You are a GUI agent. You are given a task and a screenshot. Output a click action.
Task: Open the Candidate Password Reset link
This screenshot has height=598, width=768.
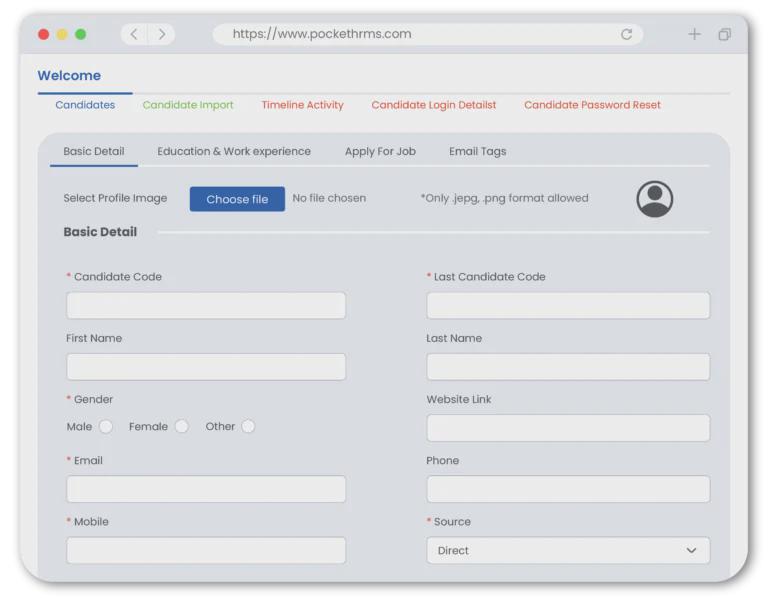[592, 105]
